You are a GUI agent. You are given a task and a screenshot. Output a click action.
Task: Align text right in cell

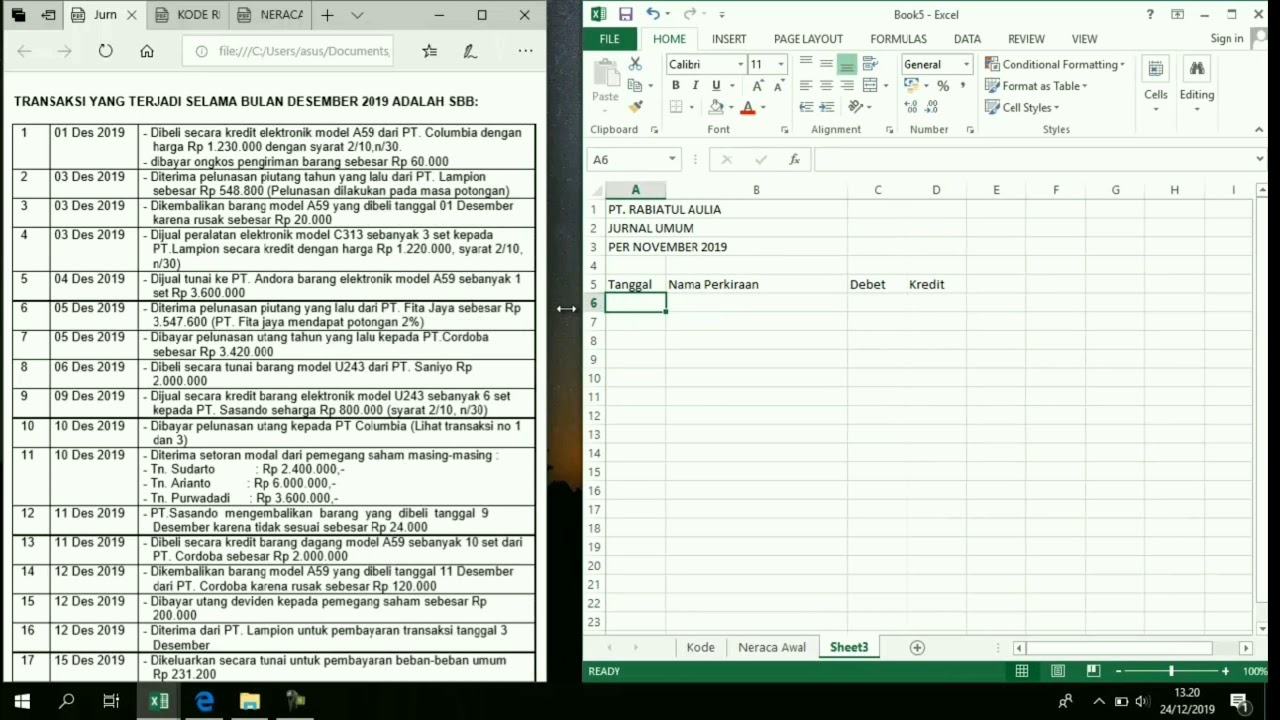tap(847, 86)
